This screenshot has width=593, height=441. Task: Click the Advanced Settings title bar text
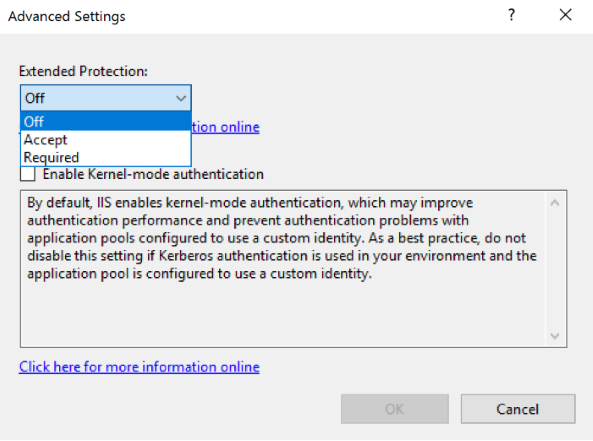coord(67,16)
